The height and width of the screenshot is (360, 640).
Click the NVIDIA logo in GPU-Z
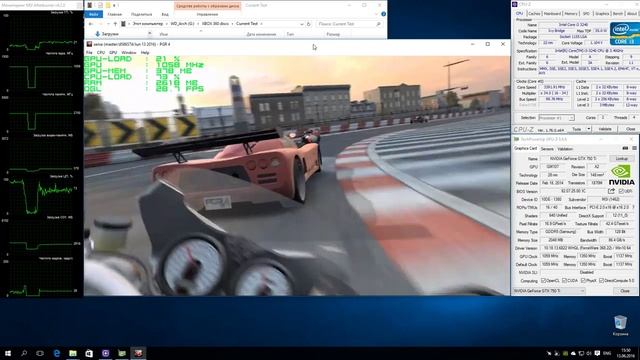tap(622, 175)
